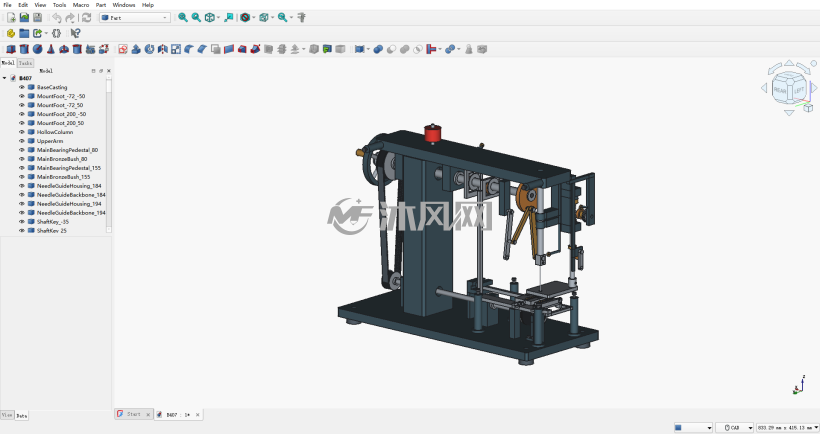The height and width of the screenshot is (434, 820).
Task: Fit selection in view
Action: point(196,17)
